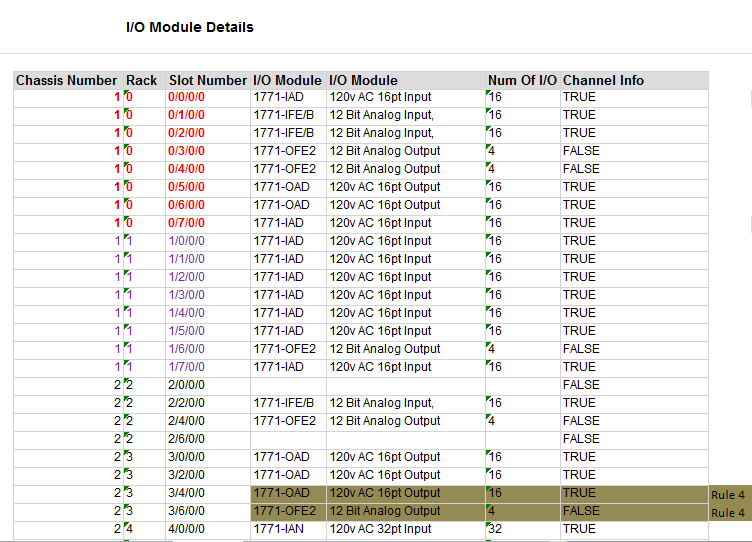
Task: Click slot number cell 2/2/0/0
Action: point(208,403)
